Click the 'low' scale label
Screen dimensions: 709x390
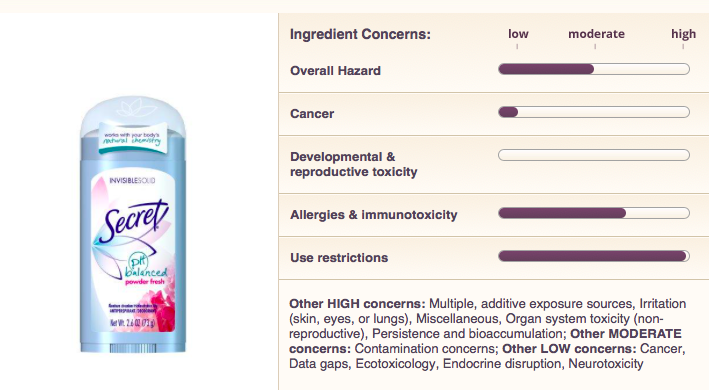coord(518,34)
